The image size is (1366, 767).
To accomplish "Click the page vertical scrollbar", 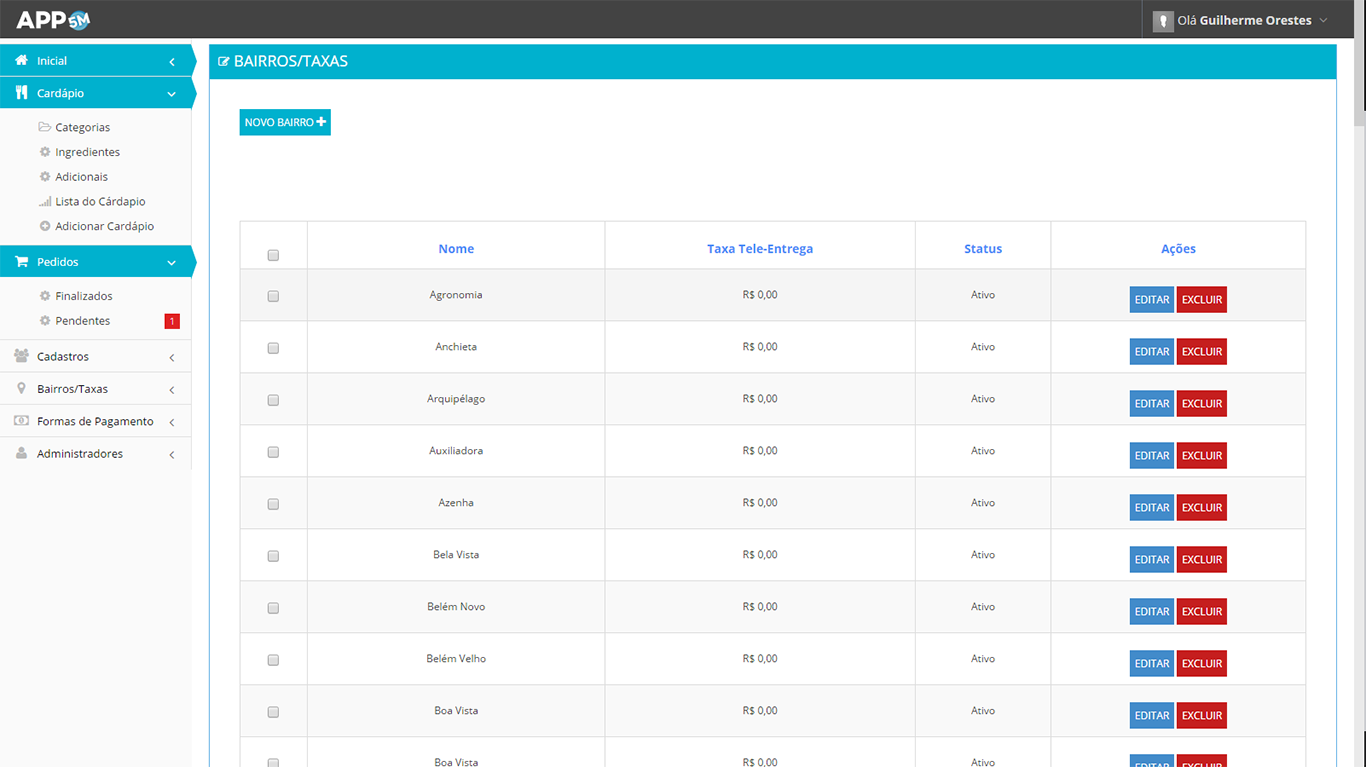I will [x=1359, y=400].
